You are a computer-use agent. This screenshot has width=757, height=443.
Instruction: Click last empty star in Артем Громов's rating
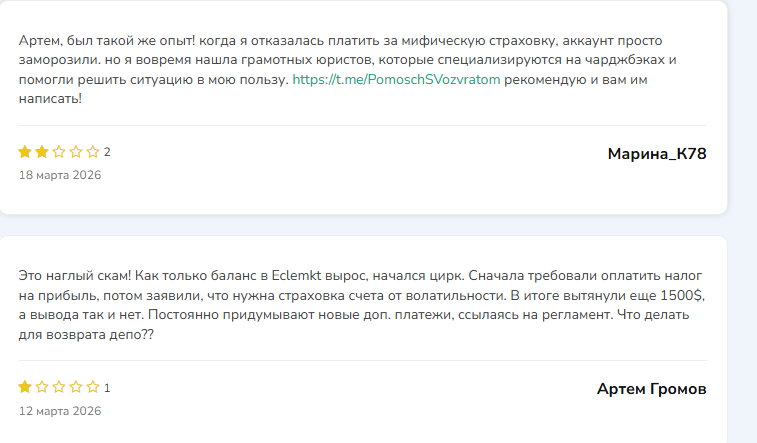93,387
